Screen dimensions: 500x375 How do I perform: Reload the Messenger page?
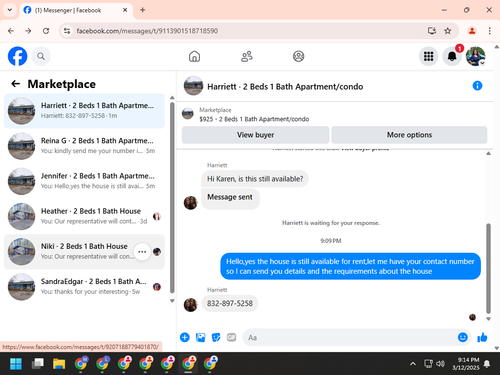(46, 31)
